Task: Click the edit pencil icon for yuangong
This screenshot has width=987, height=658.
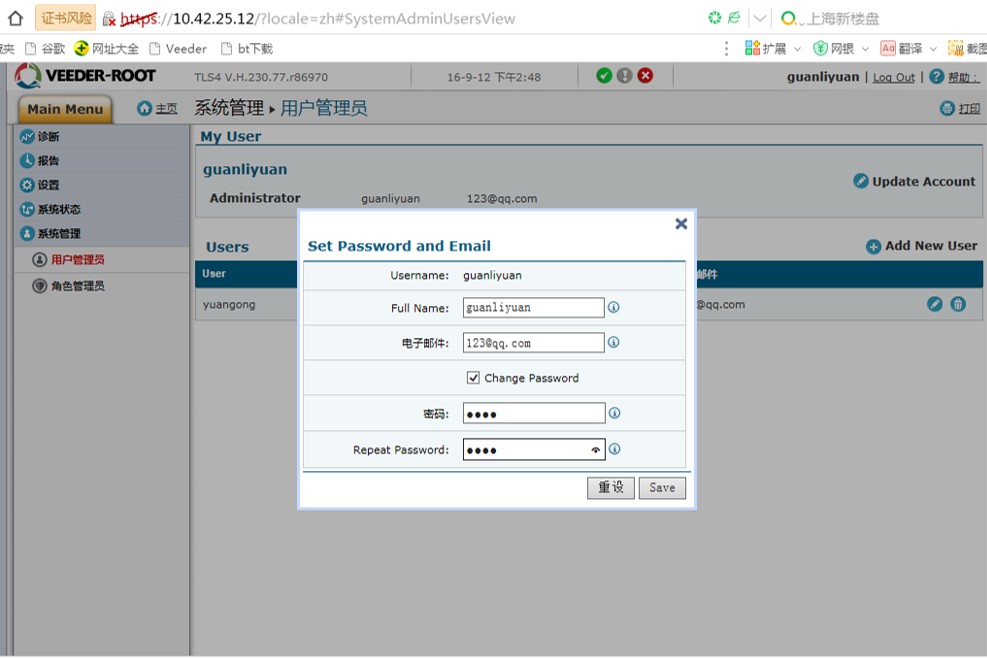Action: point(935,304)
